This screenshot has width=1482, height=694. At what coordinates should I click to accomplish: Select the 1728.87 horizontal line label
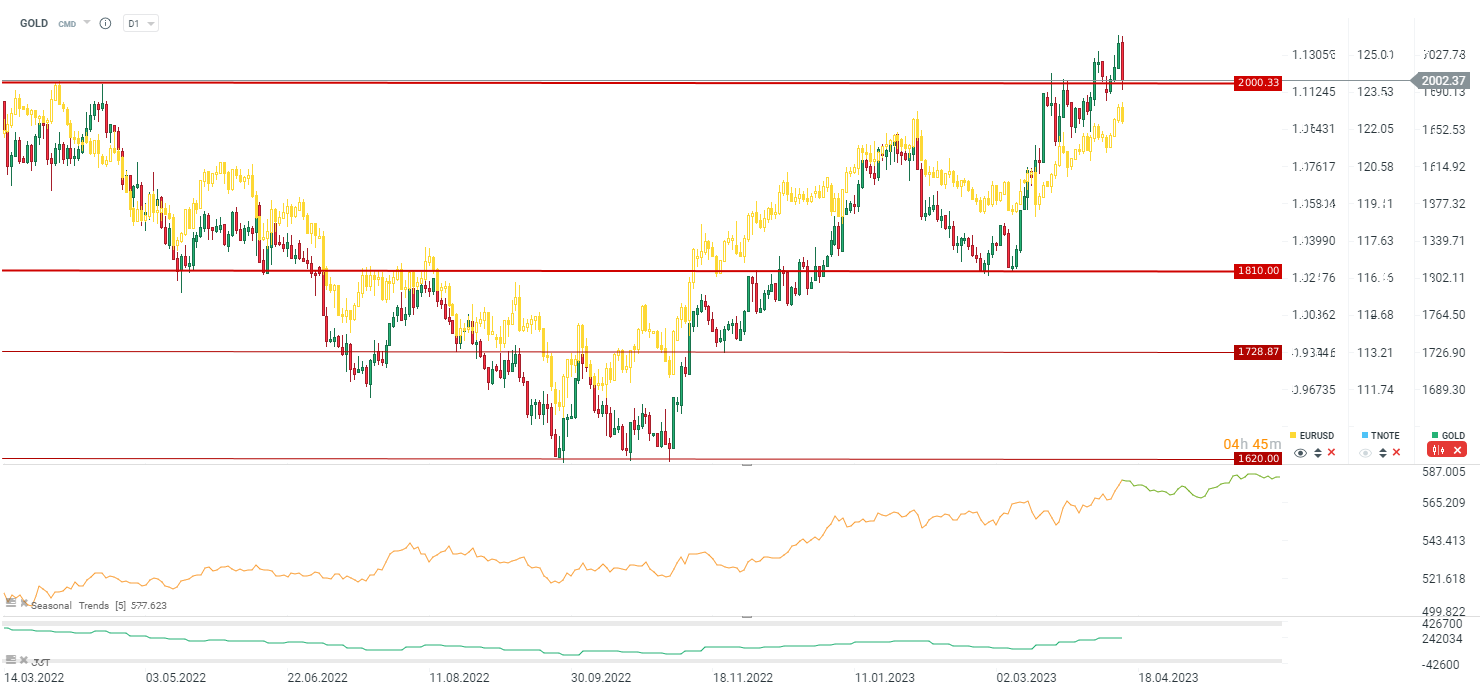1258,352
